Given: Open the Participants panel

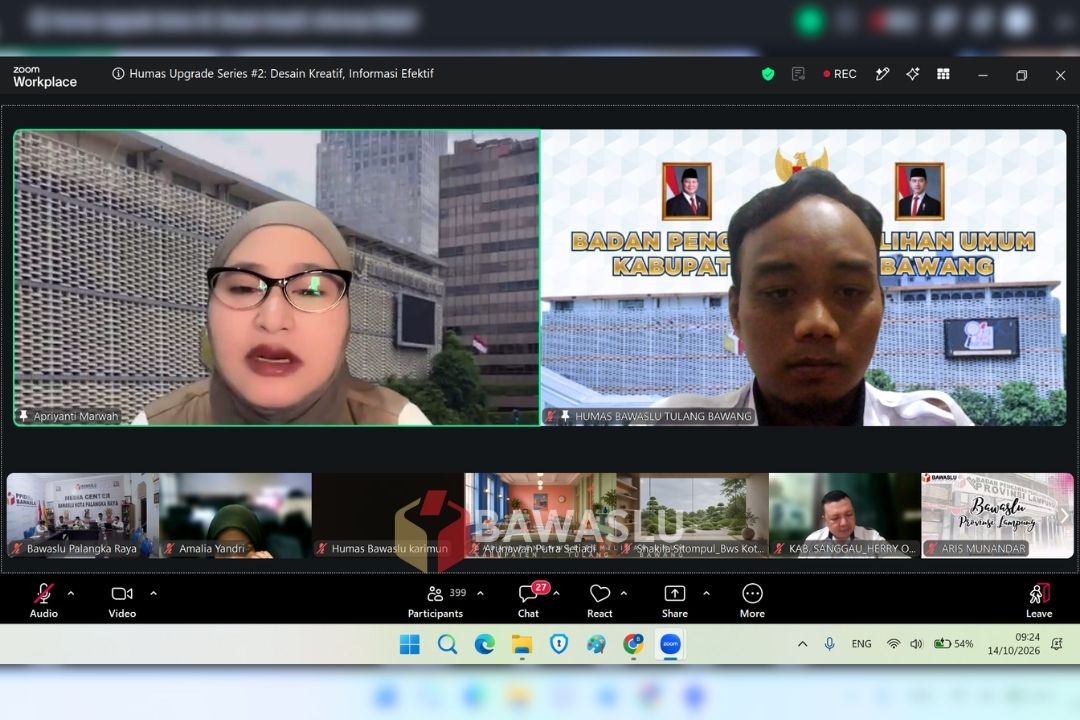Looking at the screenshot, I should click(435, 601).
